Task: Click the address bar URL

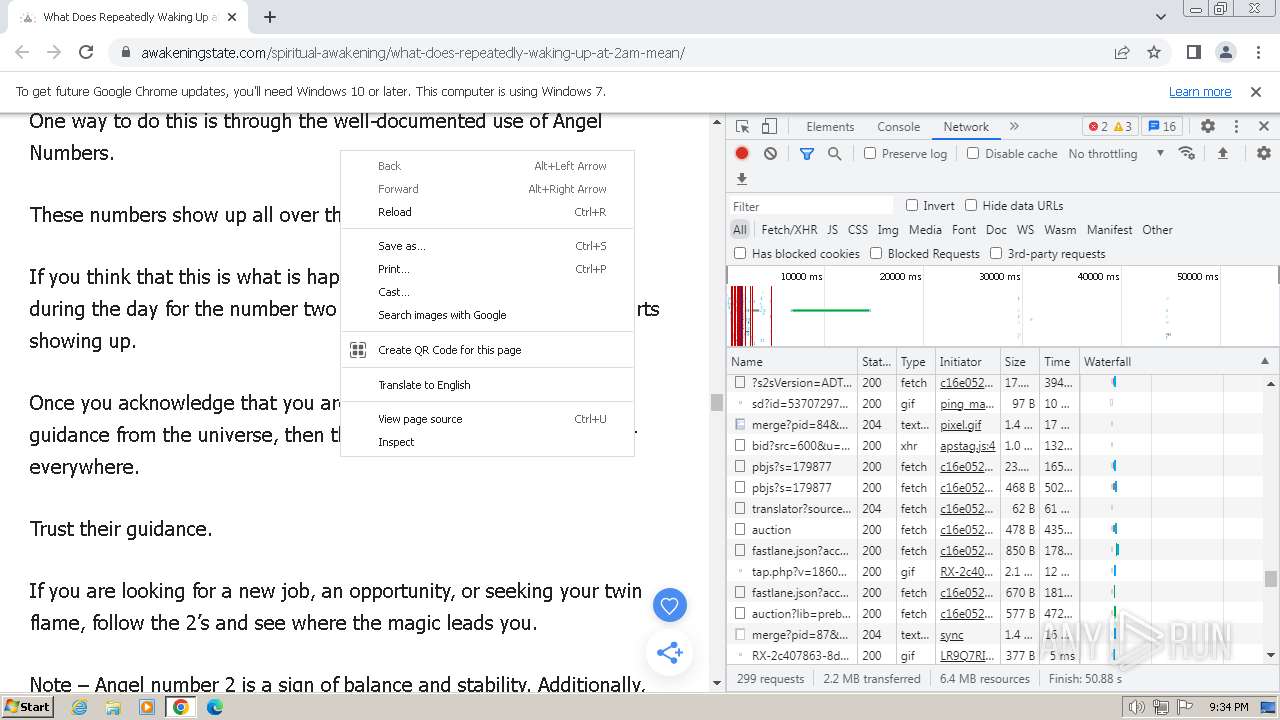Action: (x=412, y=53)
